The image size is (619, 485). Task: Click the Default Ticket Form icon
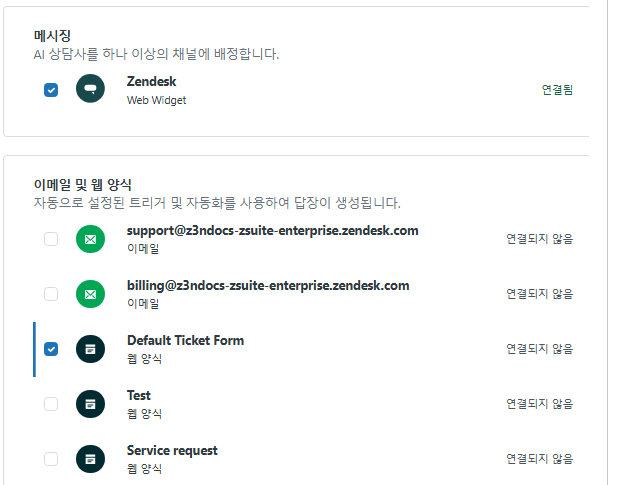click(90, 349)
